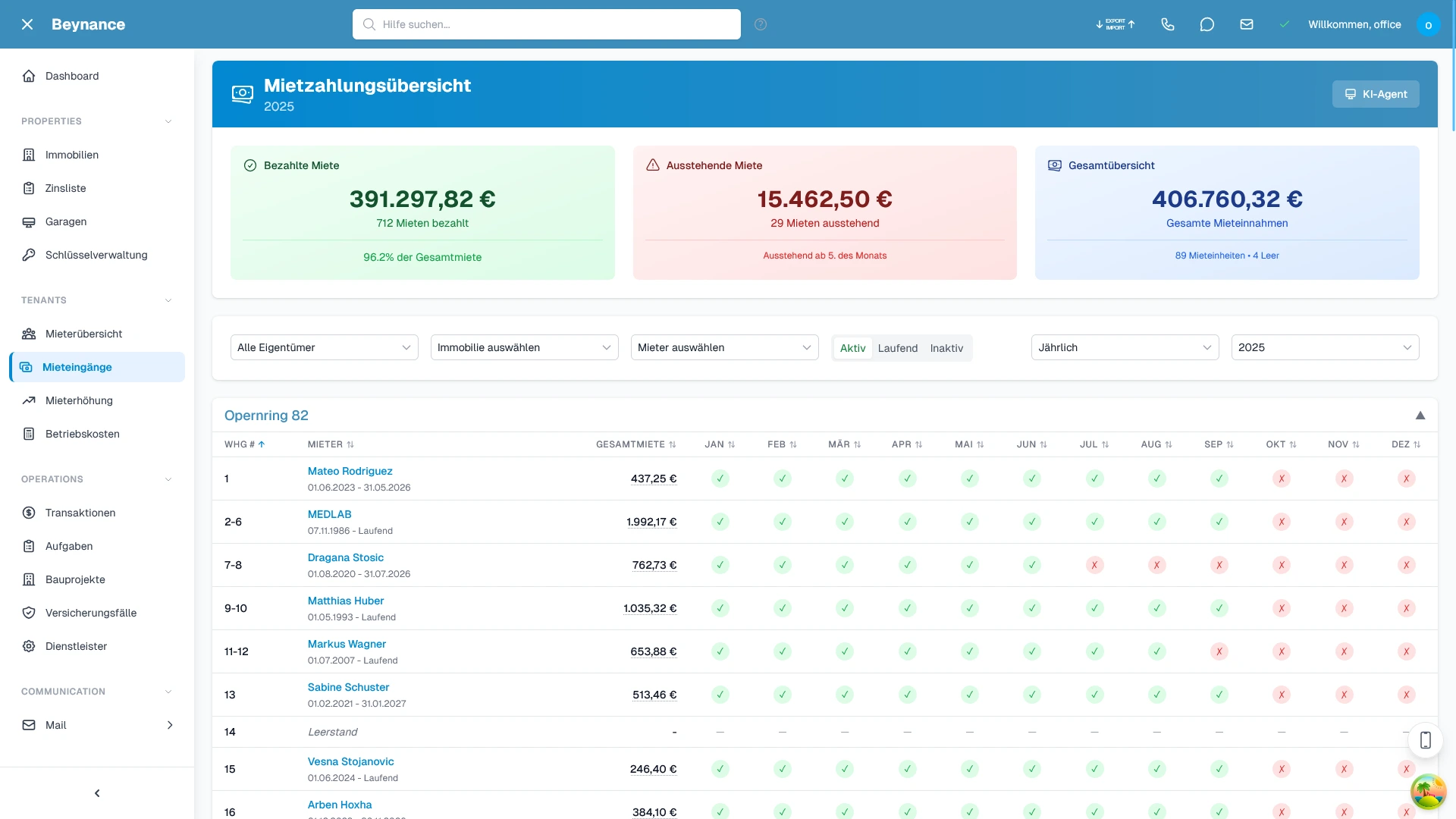Click the KI-Agent button
1456x819 pixels.
tap(1375, 94)
